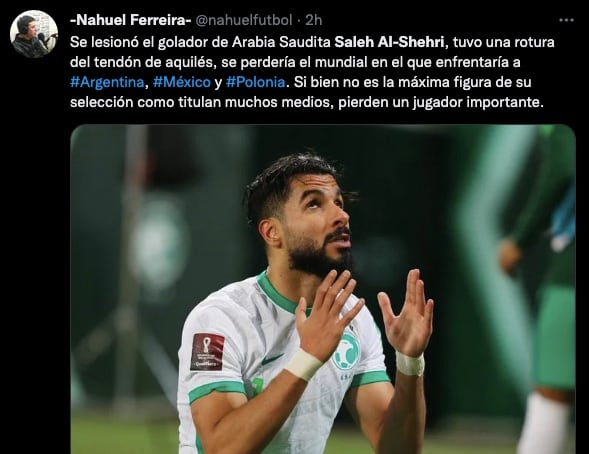Follow the #Argentina hashtag
Screen dimensions: 589x454
click(x=107, y=82)
